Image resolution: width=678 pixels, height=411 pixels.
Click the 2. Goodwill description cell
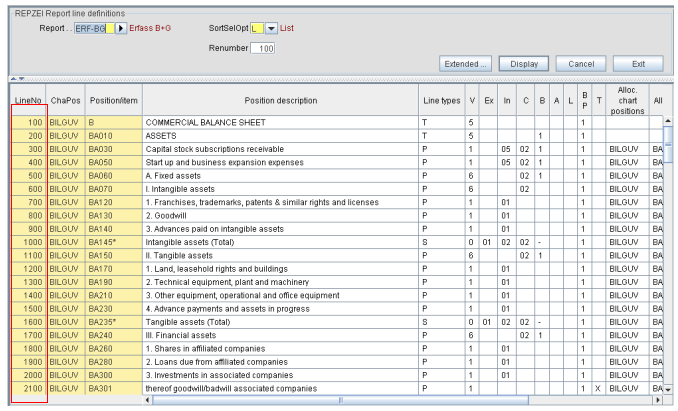point(281,216)
